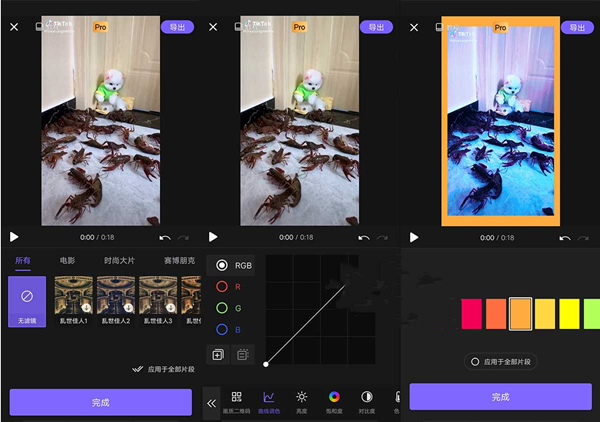The image size is (600, 422).
Task: Open the 时尚大片 filter category tab
Action: (x=119, y=260)
